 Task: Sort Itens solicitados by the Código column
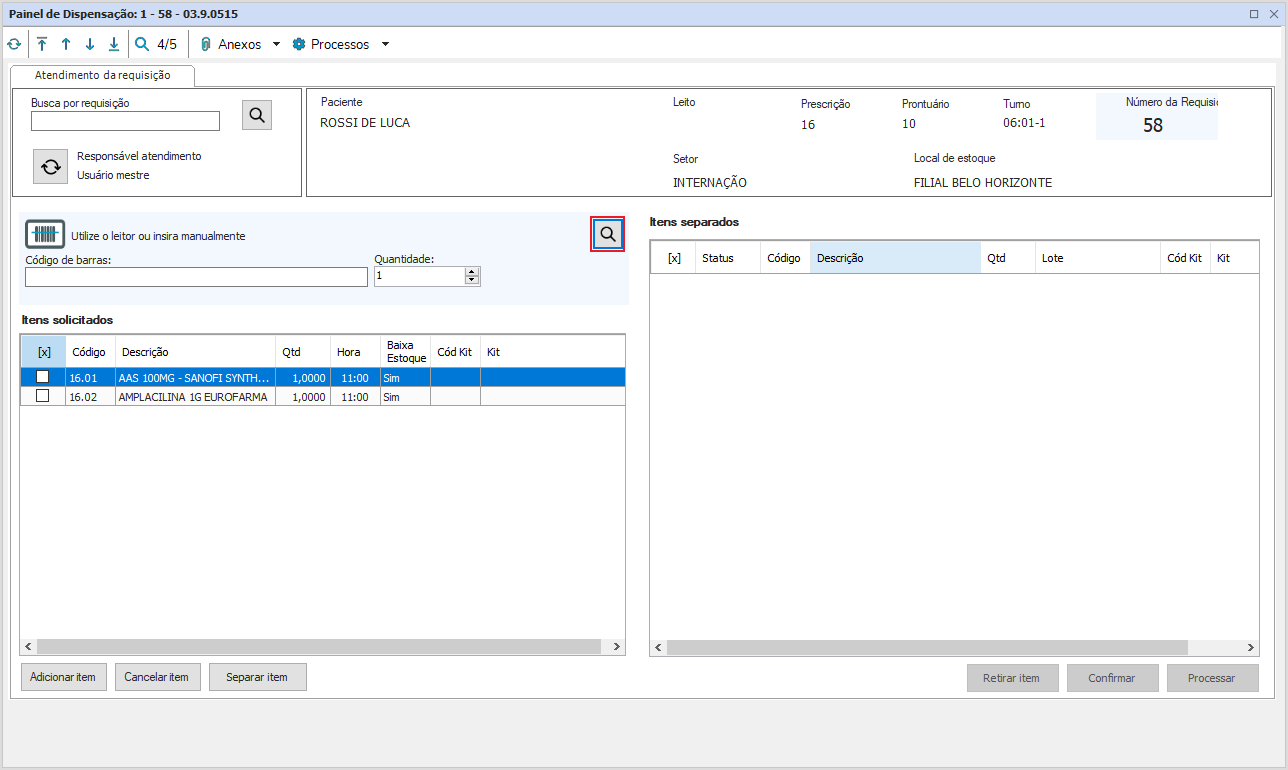(90, 352)
